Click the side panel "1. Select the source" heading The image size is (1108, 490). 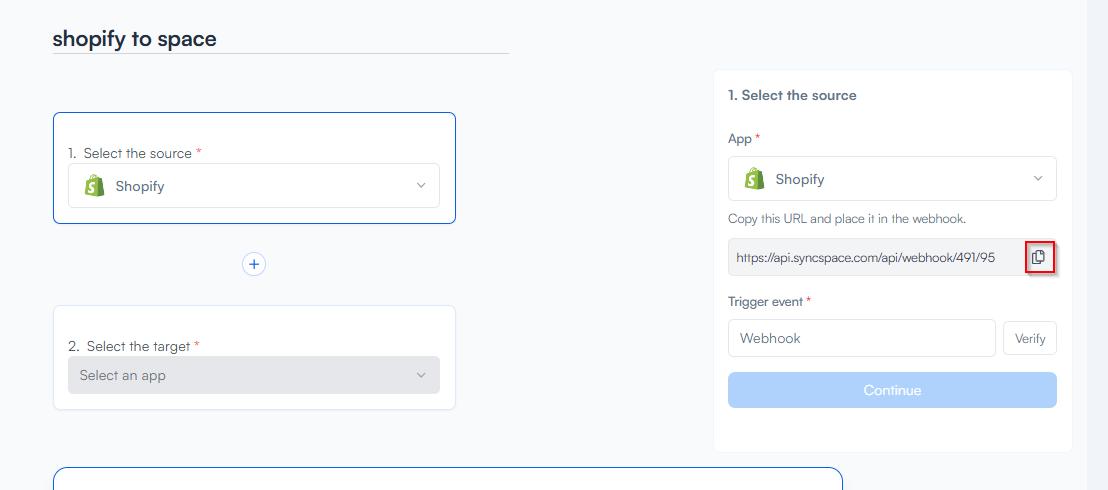click(x=792, y=95)
